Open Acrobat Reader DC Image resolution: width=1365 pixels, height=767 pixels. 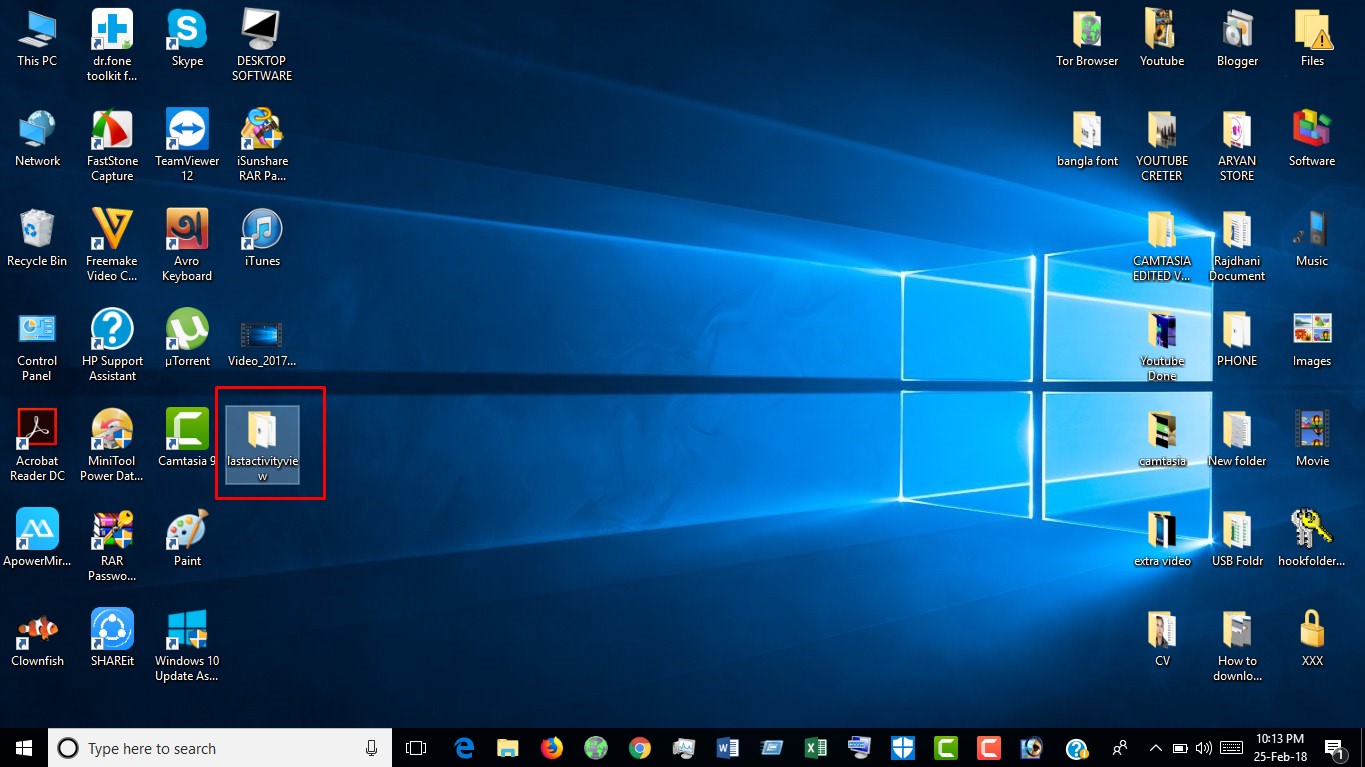(x=36, y=430)
